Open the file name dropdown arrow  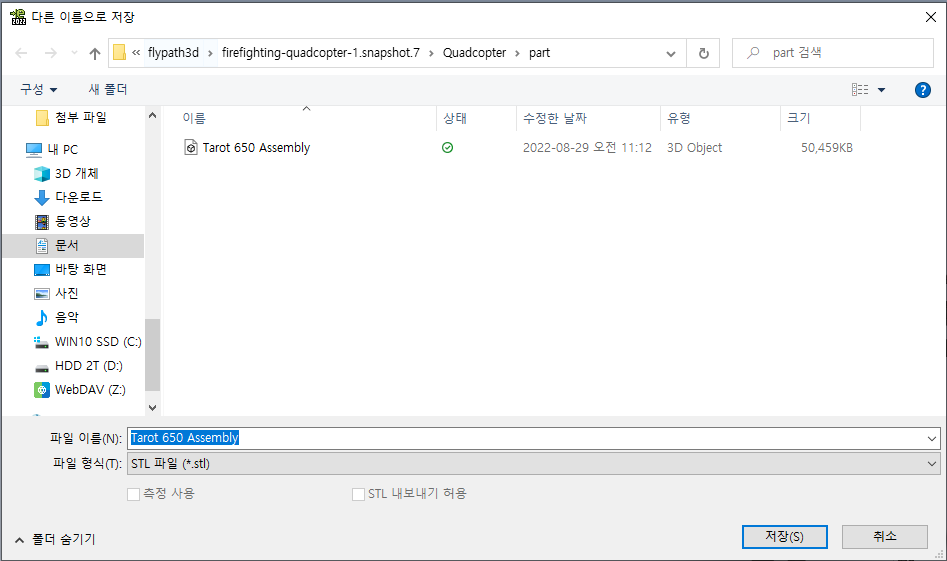(932, 438)
